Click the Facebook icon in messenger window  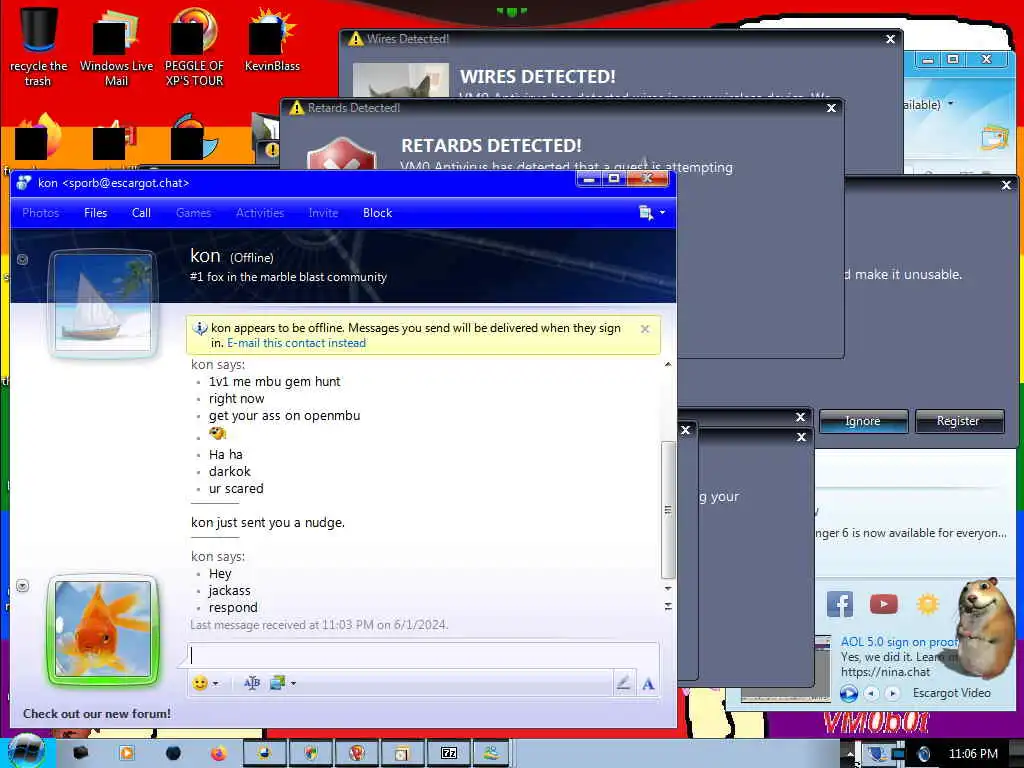(840, 604)
